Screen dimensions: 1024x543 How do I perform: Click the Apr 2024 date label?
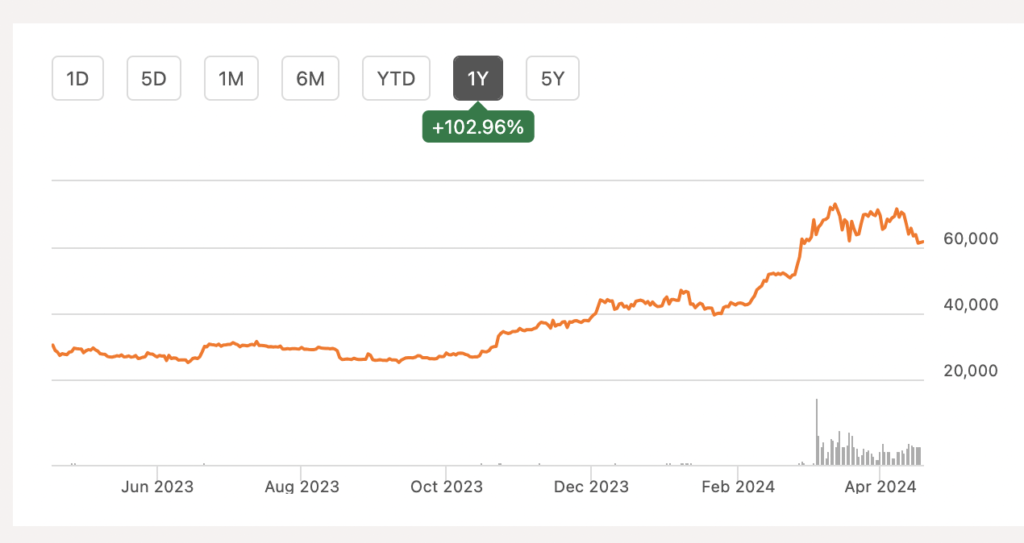pos(880,487)
